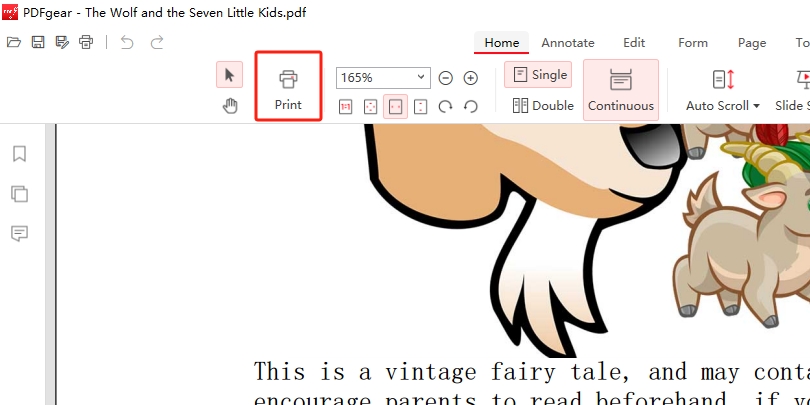Start the Slide Show

[792, 90]
